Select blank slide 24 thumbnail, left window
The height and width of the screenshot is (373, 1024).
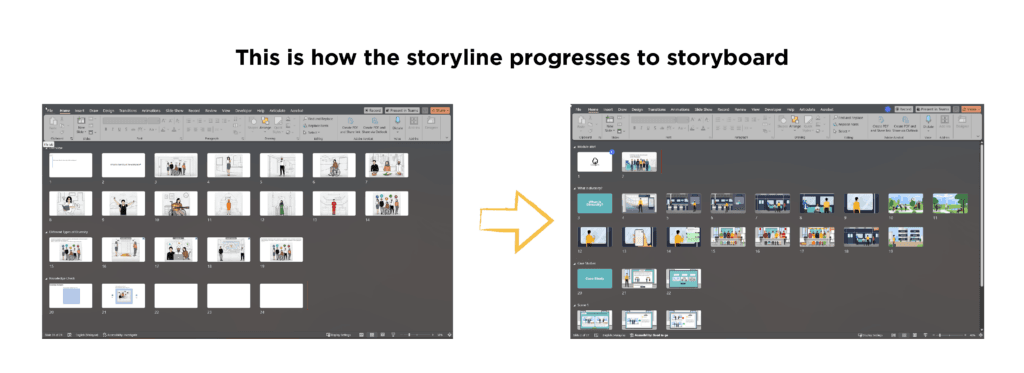[x=281, y=295]
